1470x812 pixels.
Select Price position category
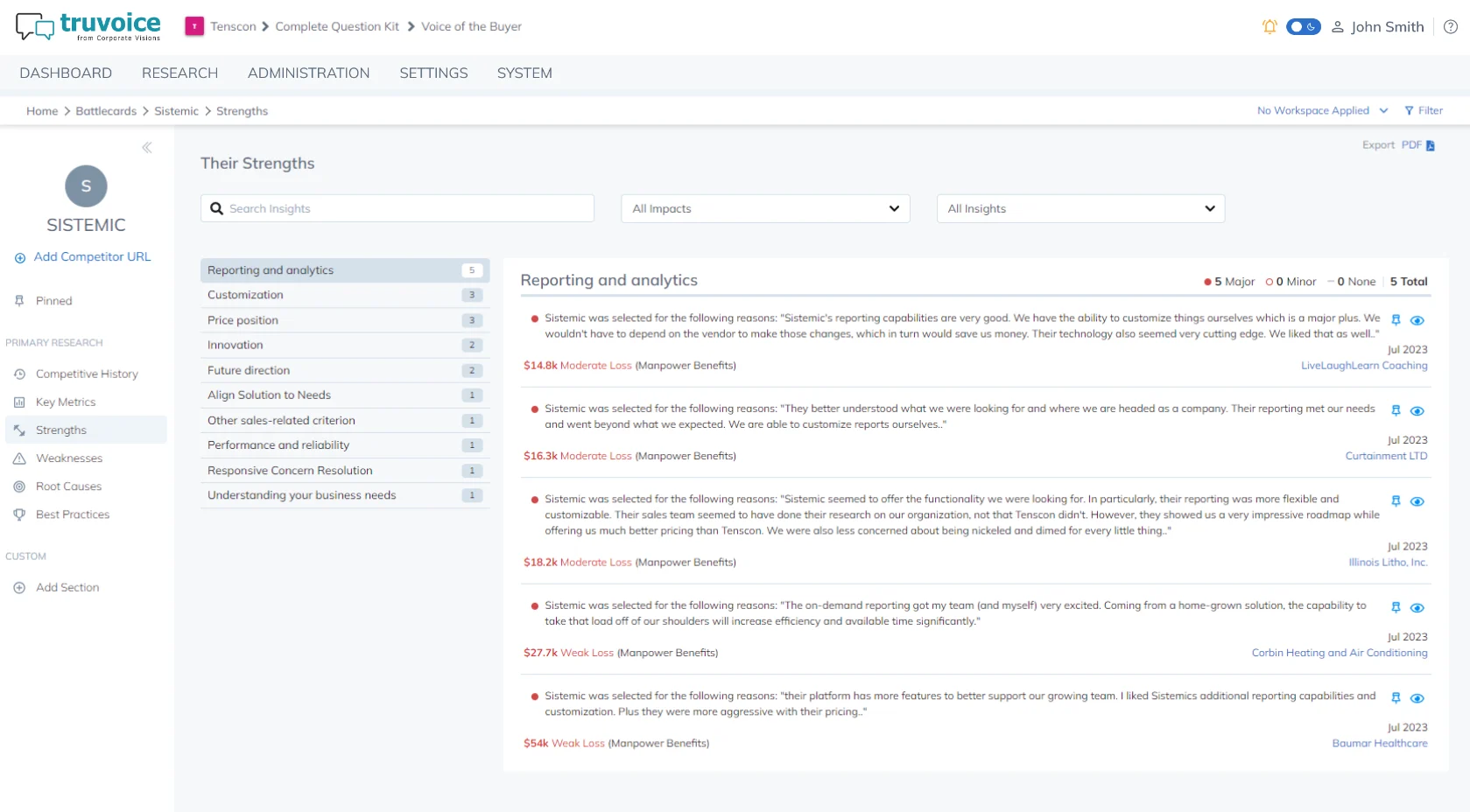tap(345, 320)
